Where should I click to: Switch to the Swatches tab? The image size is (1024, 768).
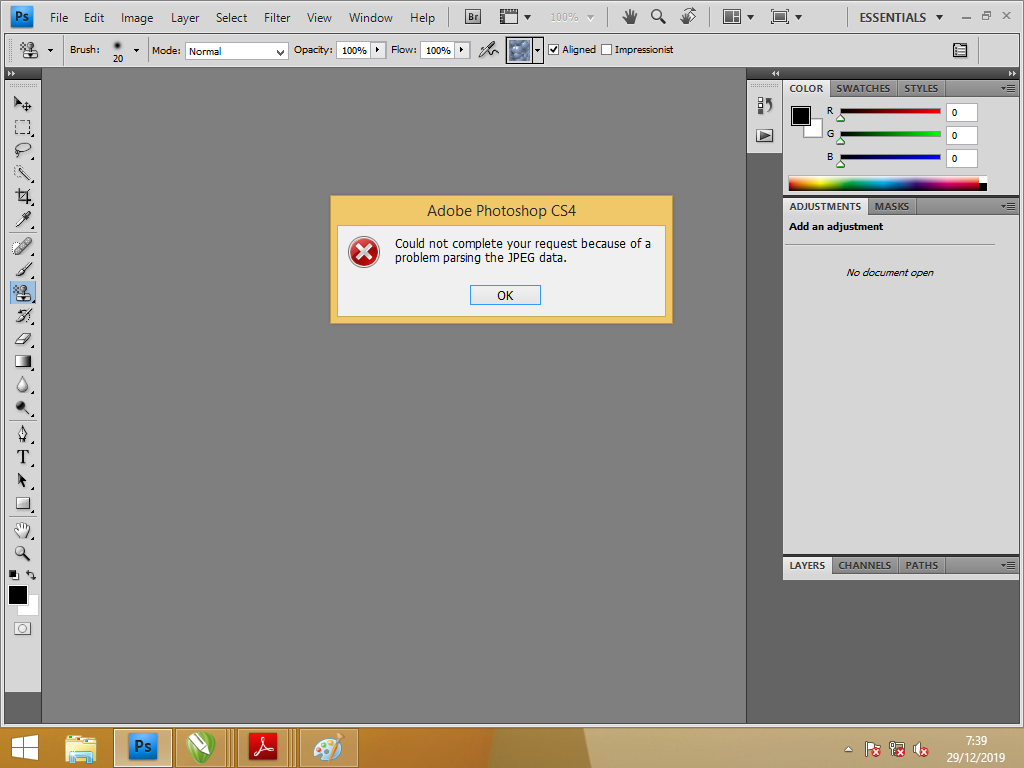coord(863,88)
